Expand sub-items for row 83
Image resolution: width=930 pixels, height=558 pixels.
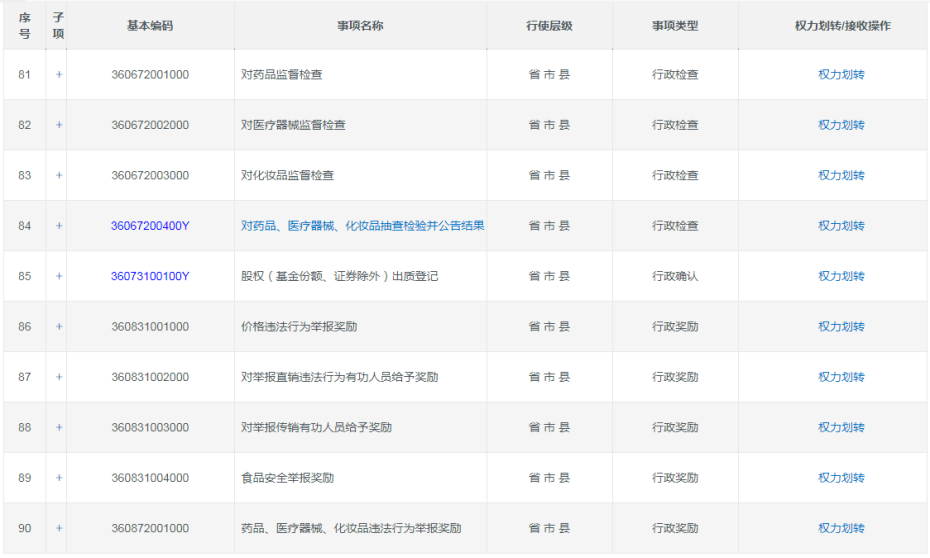[59, 176]
